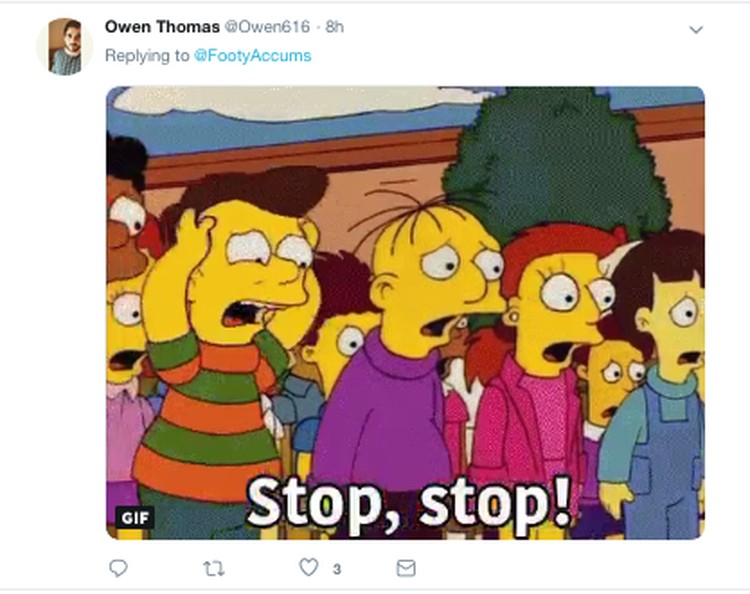Click the 'Stop, stop!' GIF caption
The width and height of the screenshot is (750, 594).
coord(409,505)
